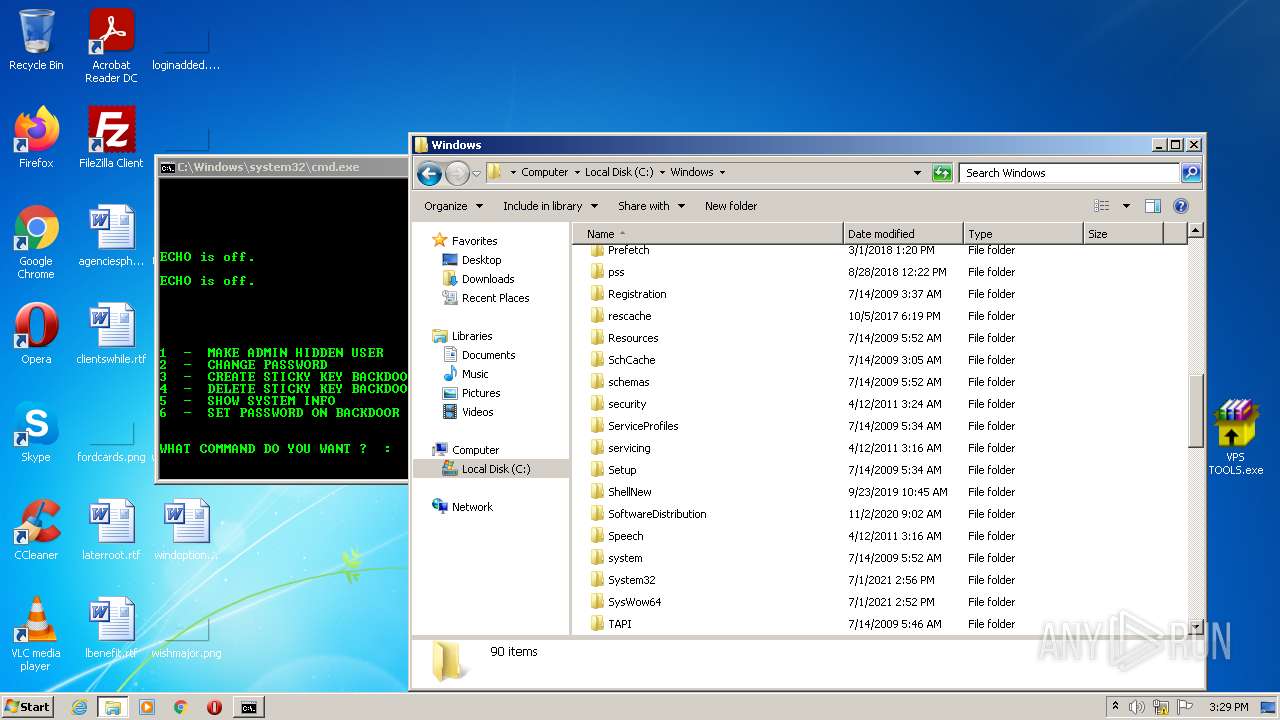Refresh the Windows folder view
Screen dimensions: 1280x720
(x=942, y=173)
